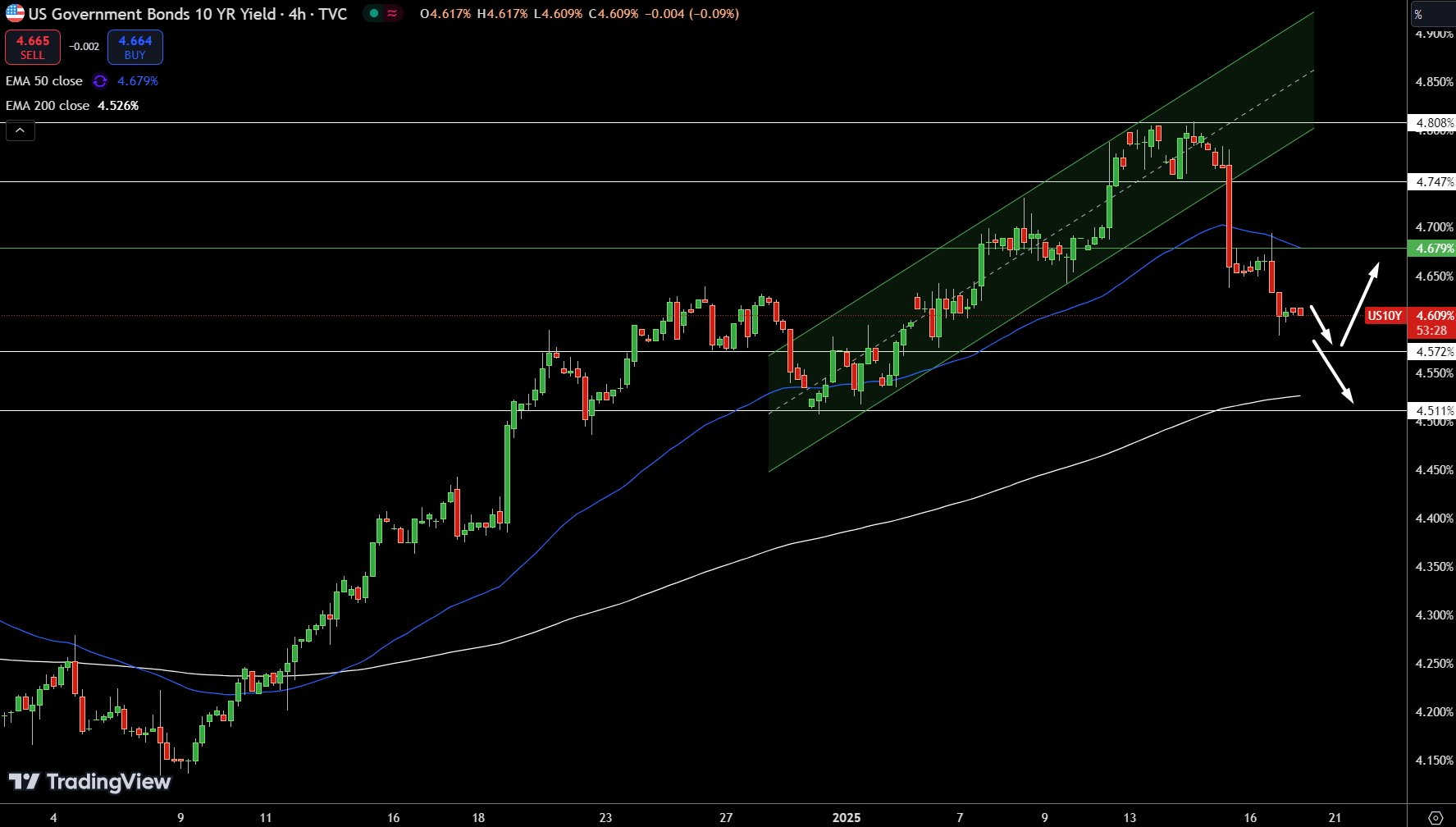This screenshot has height=827, width=1456.
Task: Click the 4.808% horizontal line price label
Action: [x=1431, y=123]
